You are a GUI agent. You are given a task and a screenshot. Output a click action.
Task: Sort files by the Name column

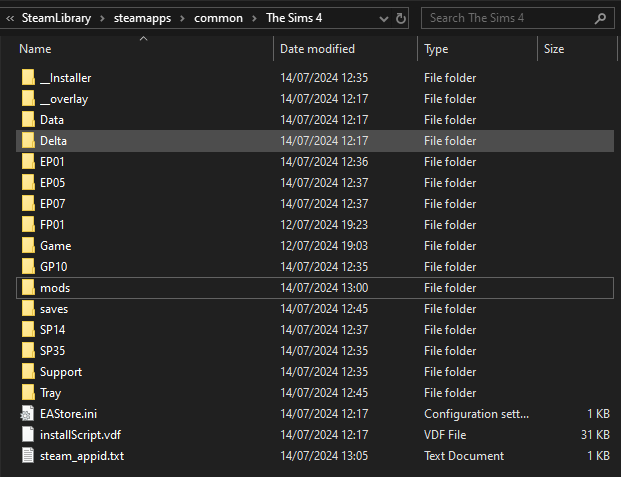coord(35,48)
